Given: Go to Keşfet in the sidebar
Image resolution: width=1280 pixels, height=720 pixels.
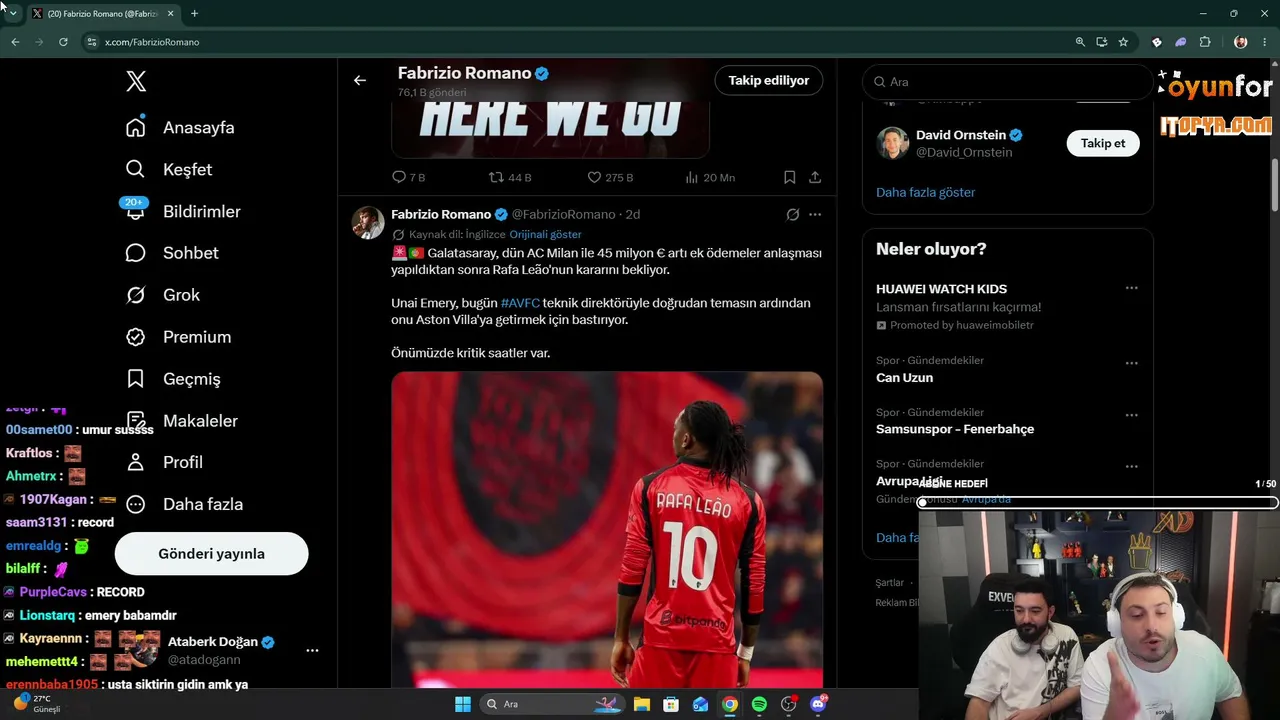Looking at the screenshot, I should click(x=169, y=170).
